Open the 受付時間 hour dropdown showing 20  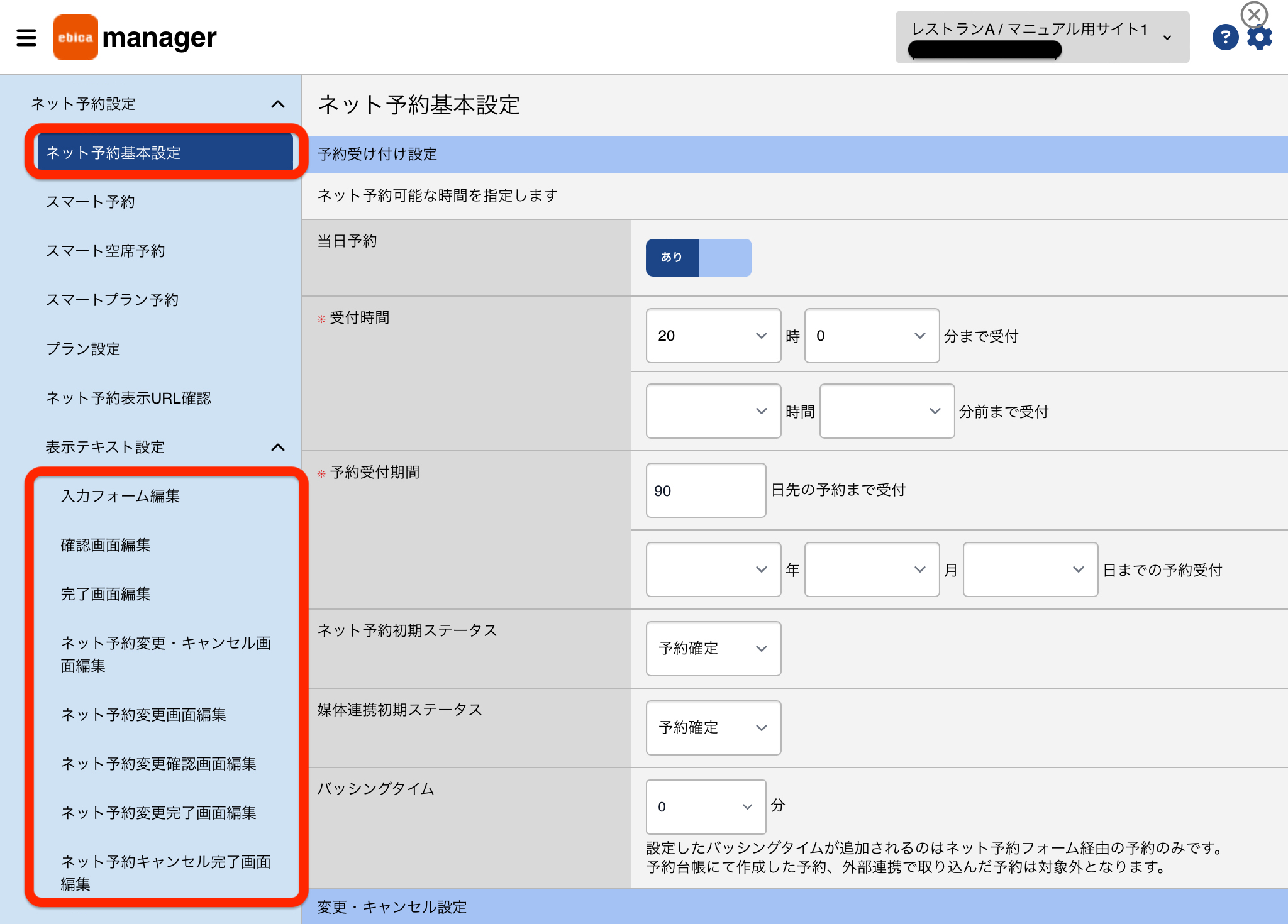tap(713, 336)
